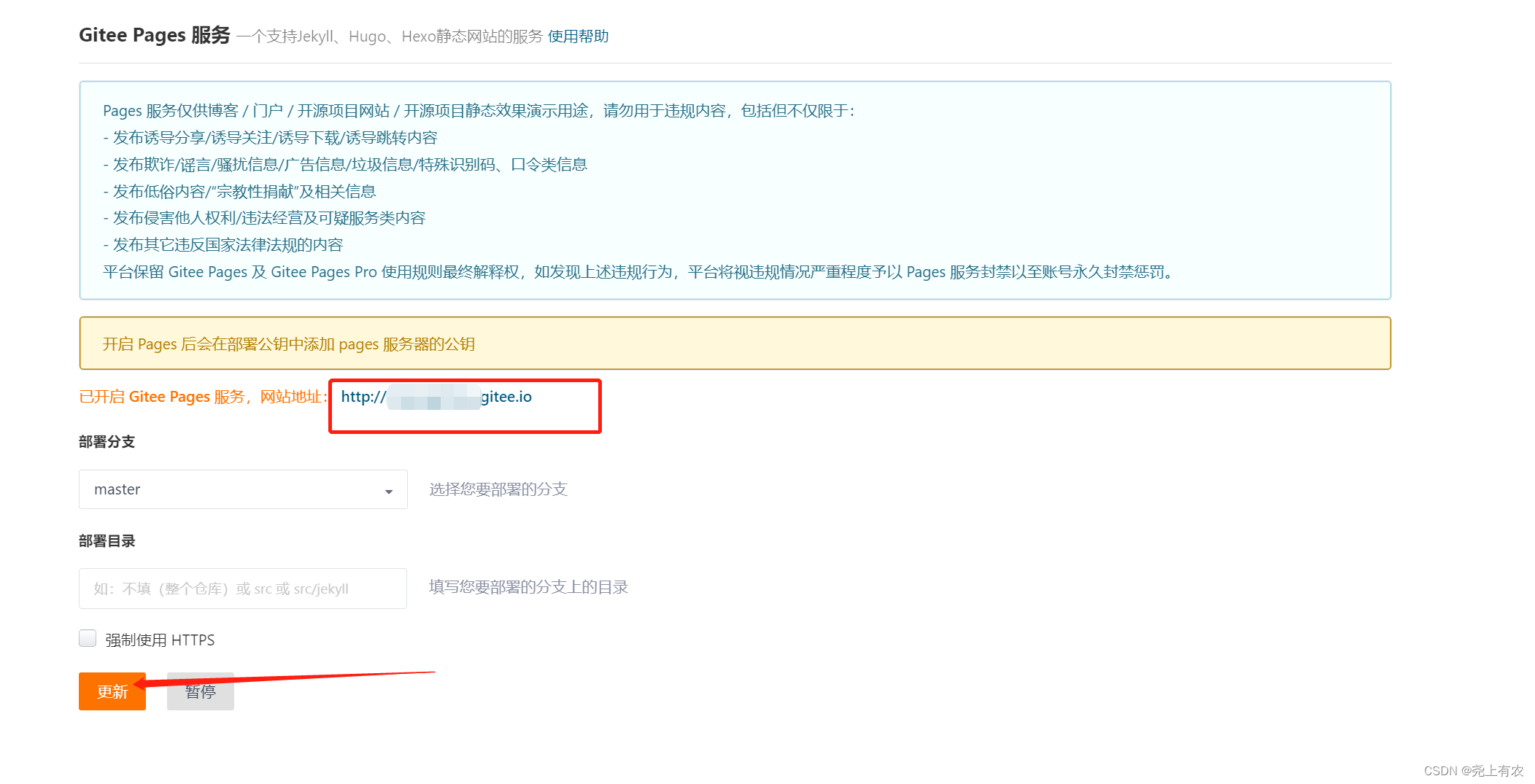1535x784 pixels.
Task: Click the 填写您要部署的分支上的目录 hint text
Action: [x=528, y=587]
